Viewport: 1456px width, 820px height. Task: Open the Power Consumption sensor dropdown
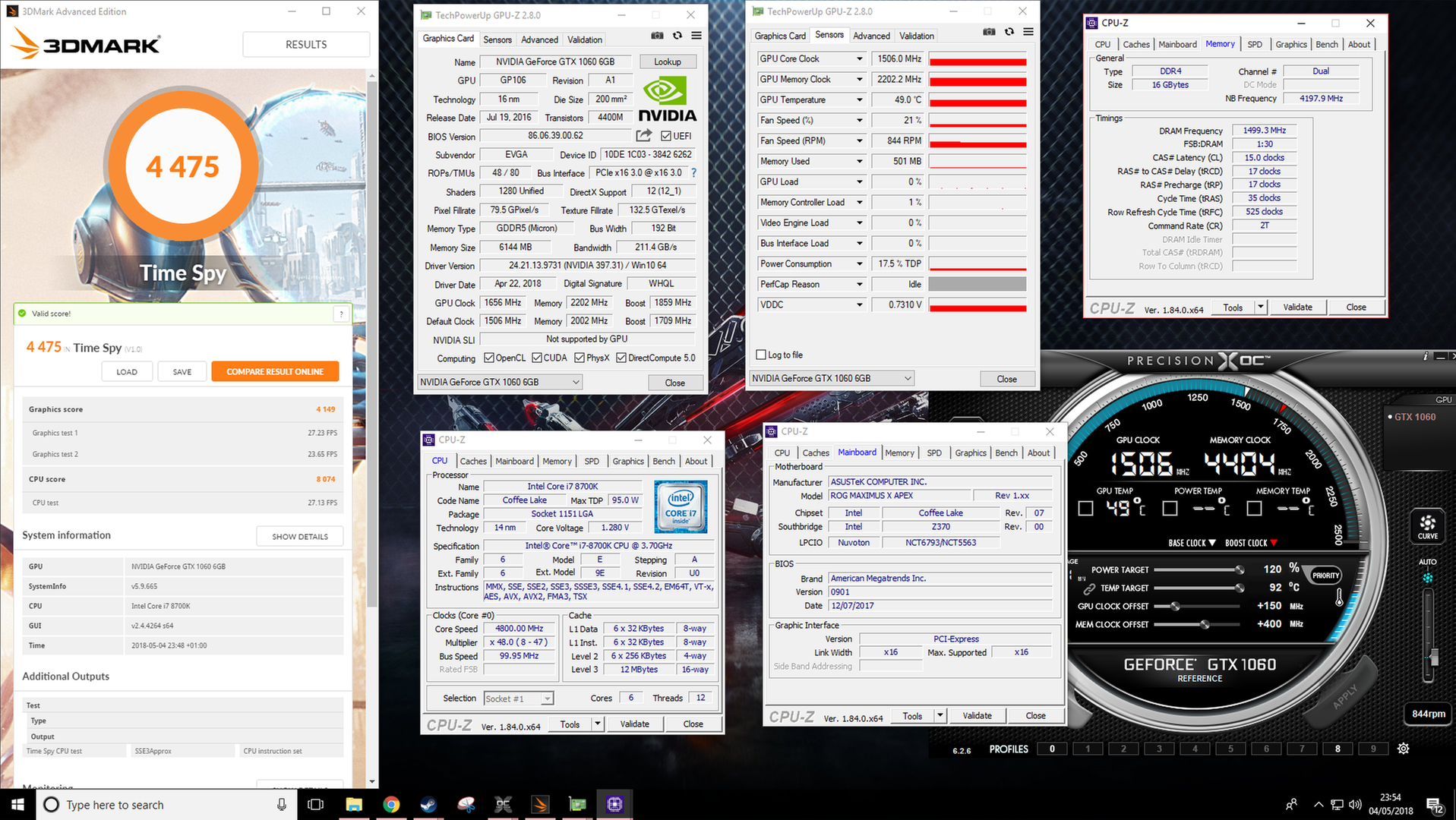click(x=860, y=263)
